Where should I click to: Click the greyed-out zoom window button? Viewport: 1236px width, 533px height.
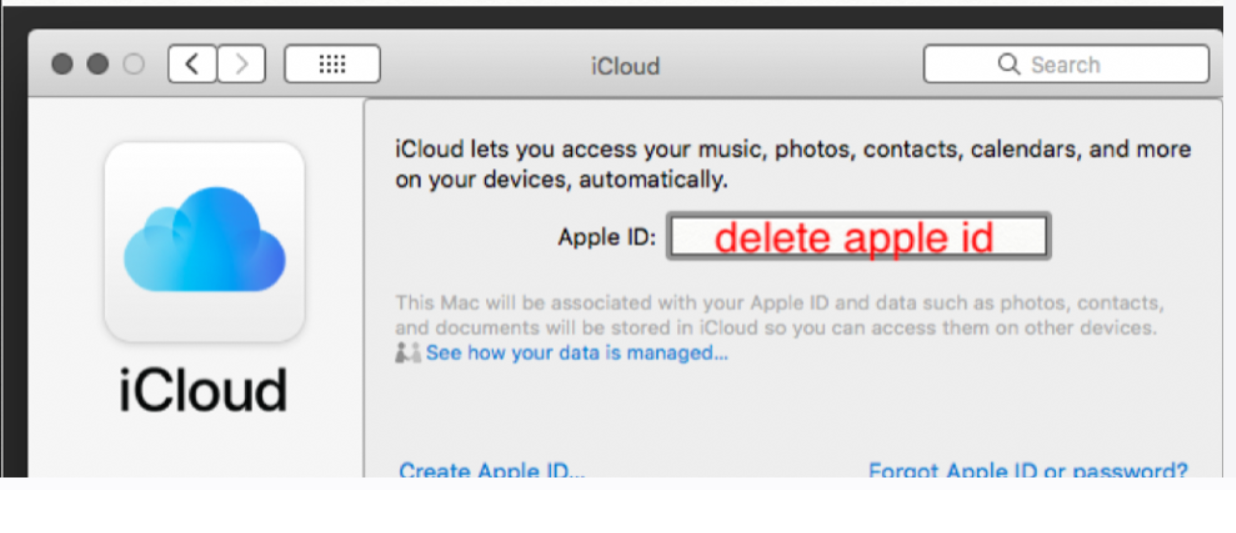click(133, 65)
